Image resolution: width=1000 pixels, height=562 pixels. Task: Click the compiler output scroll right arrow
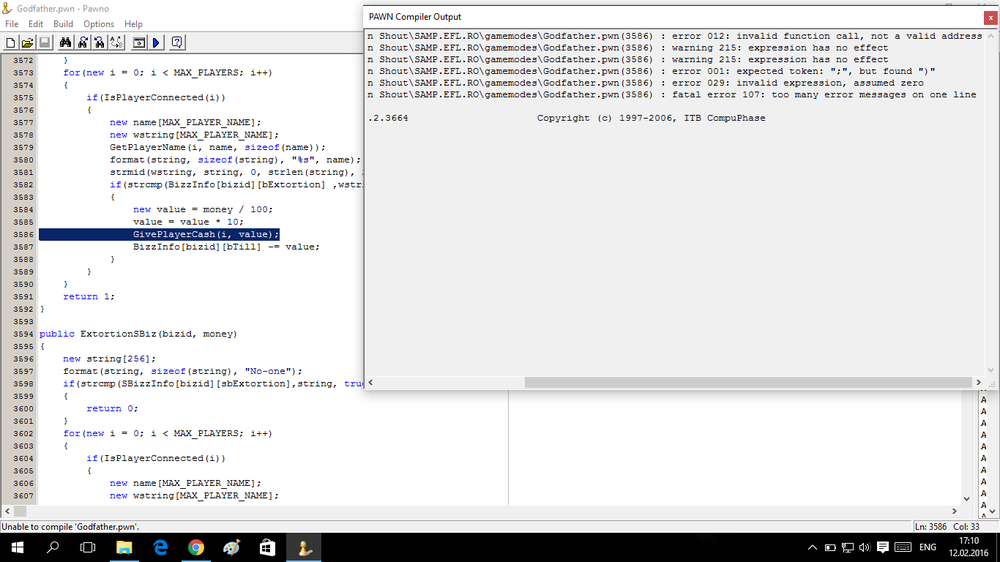click(978, 382)
